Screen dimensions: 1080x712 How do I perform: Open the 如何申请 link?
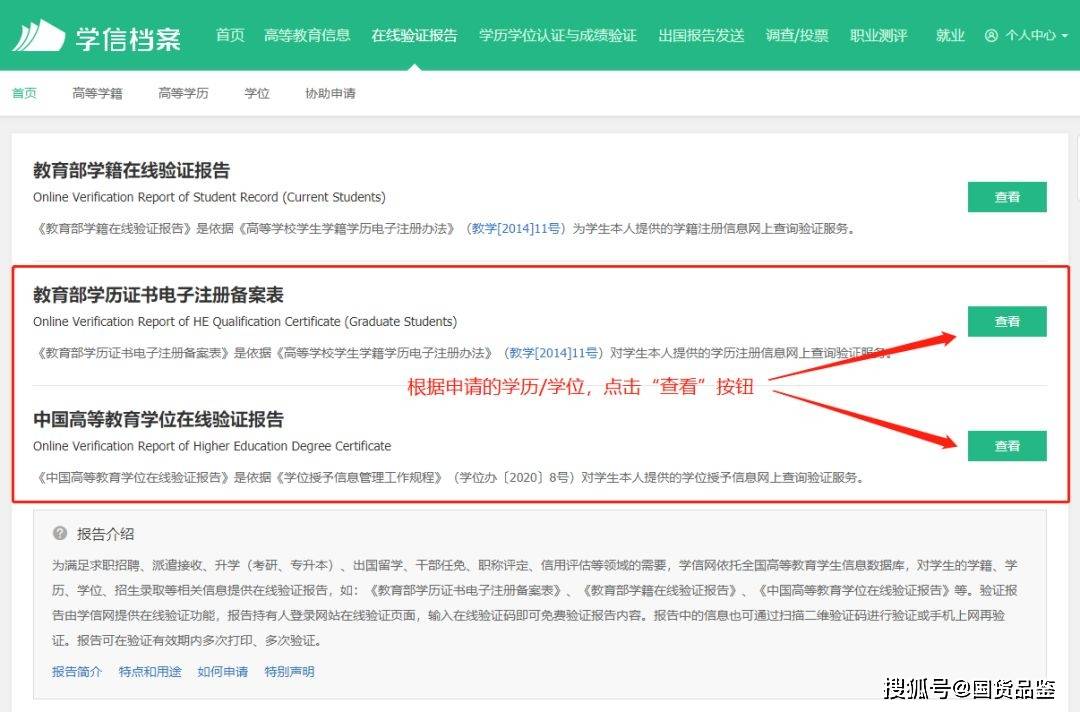tap(222, 672)
